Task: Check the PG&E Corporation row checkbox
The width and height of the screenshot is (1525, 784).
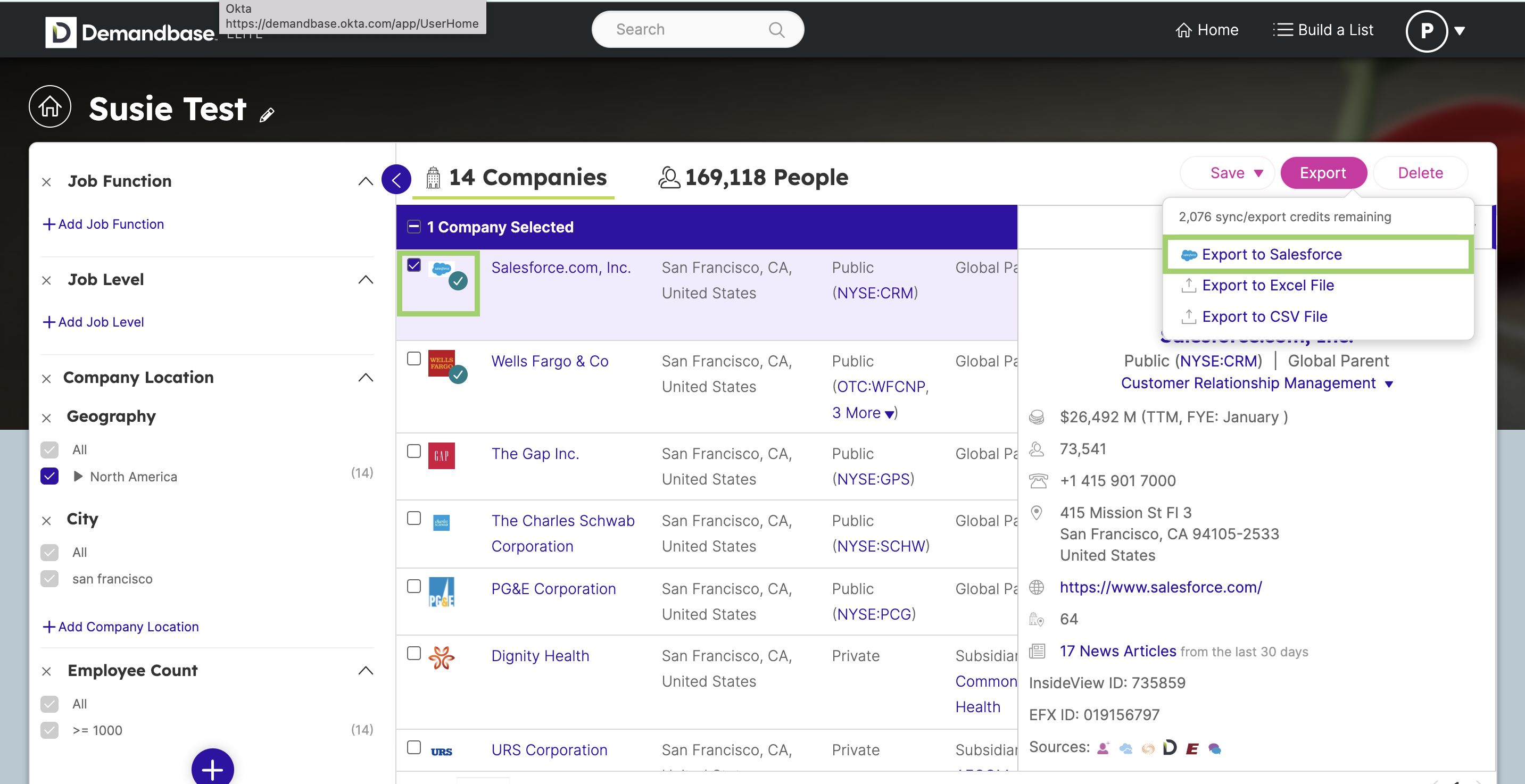Action: point(414,586)
